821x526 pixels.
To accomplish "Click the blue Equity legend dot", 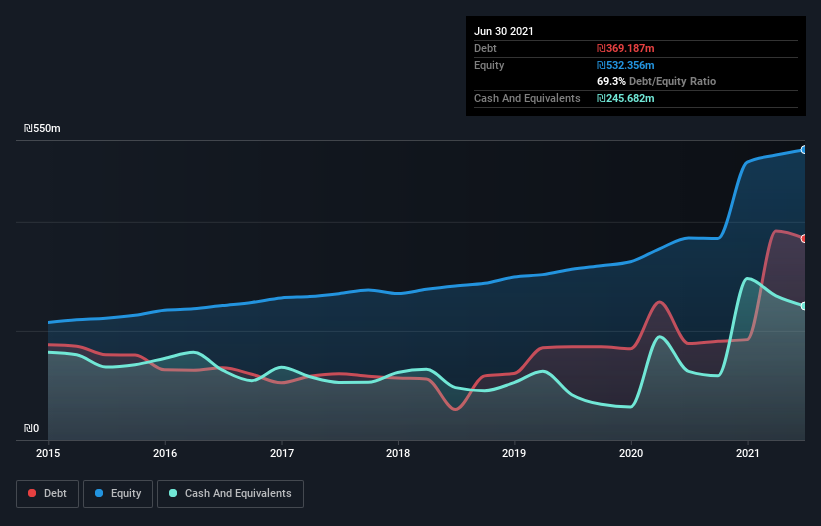I will point(99,494).
